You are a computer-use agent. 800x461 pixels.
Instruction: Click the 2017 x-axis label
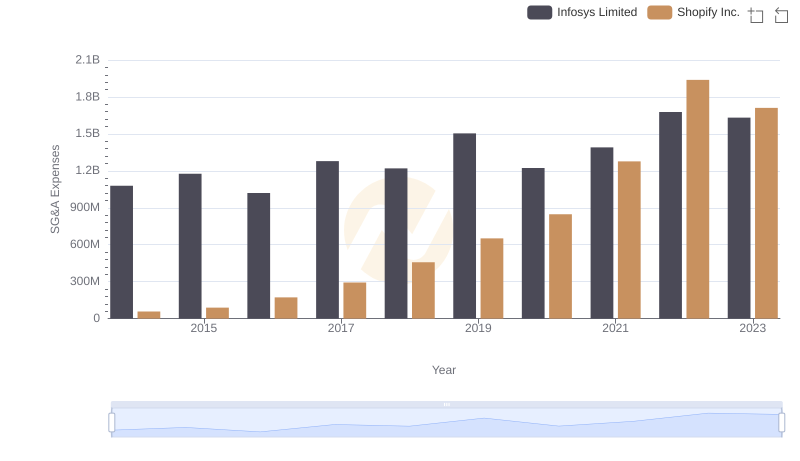(341, 328)
